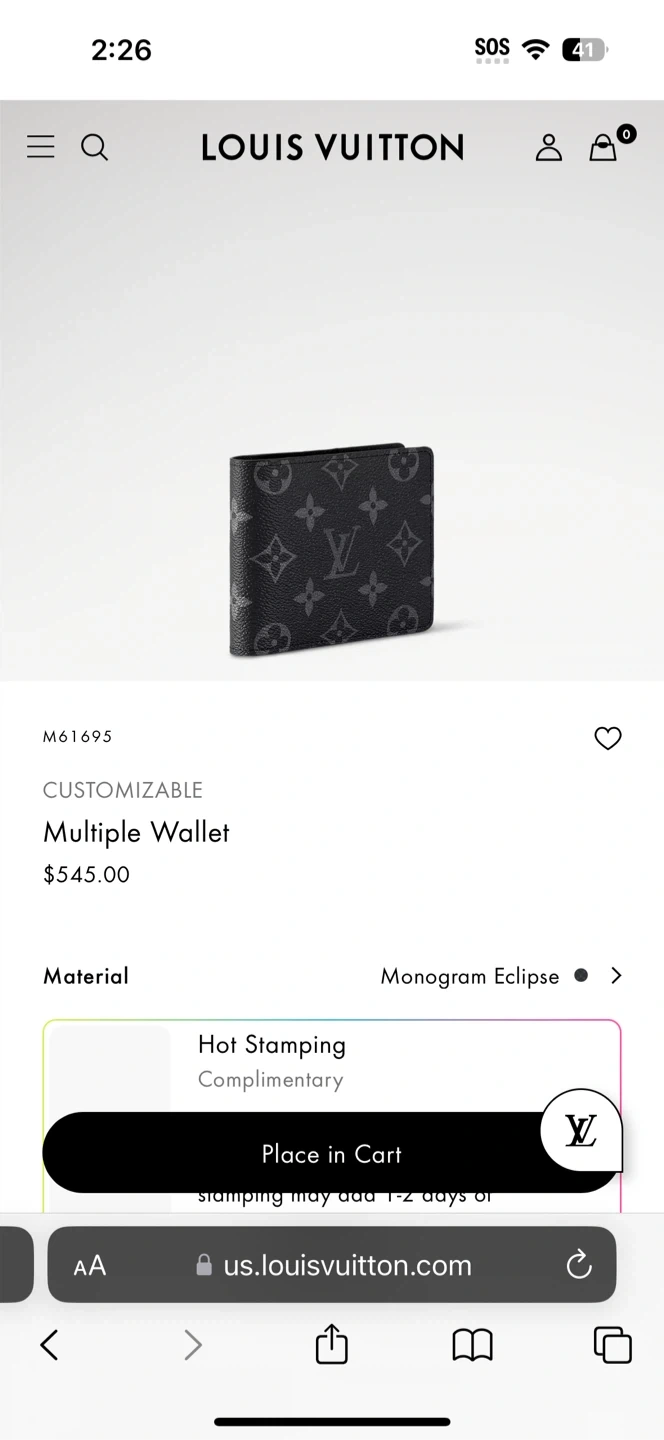Image resolution: width=664 pixels, height=1440 pixels.
Task: Go back with Safari back arrow
Action: coord(49,1345)
